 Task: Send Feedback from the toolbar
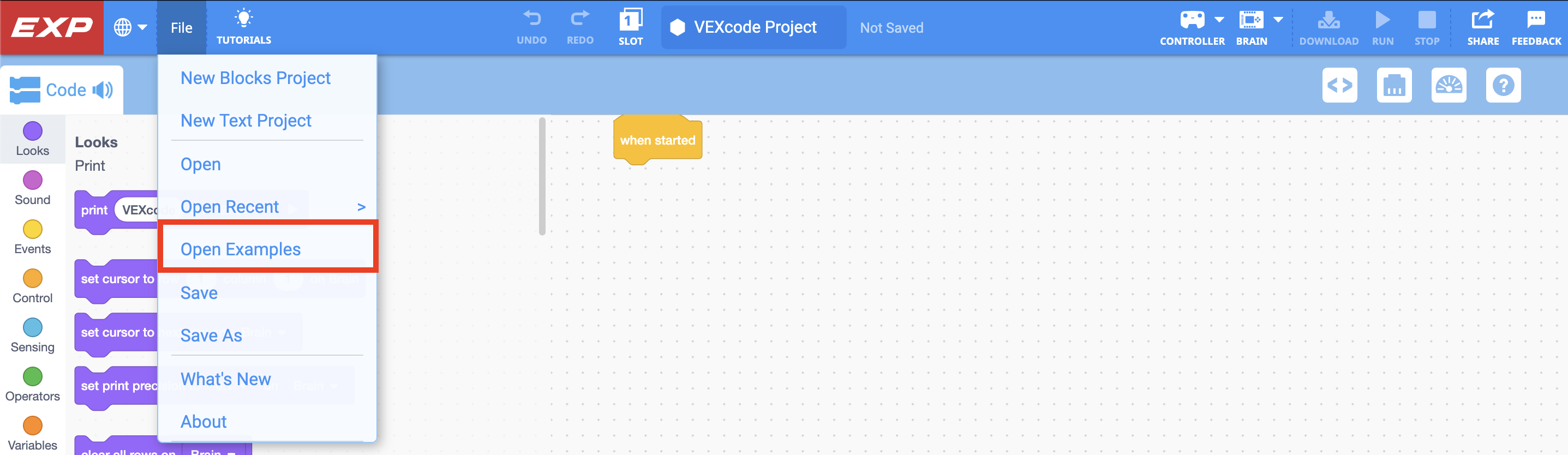click(x=1536, y=21)
